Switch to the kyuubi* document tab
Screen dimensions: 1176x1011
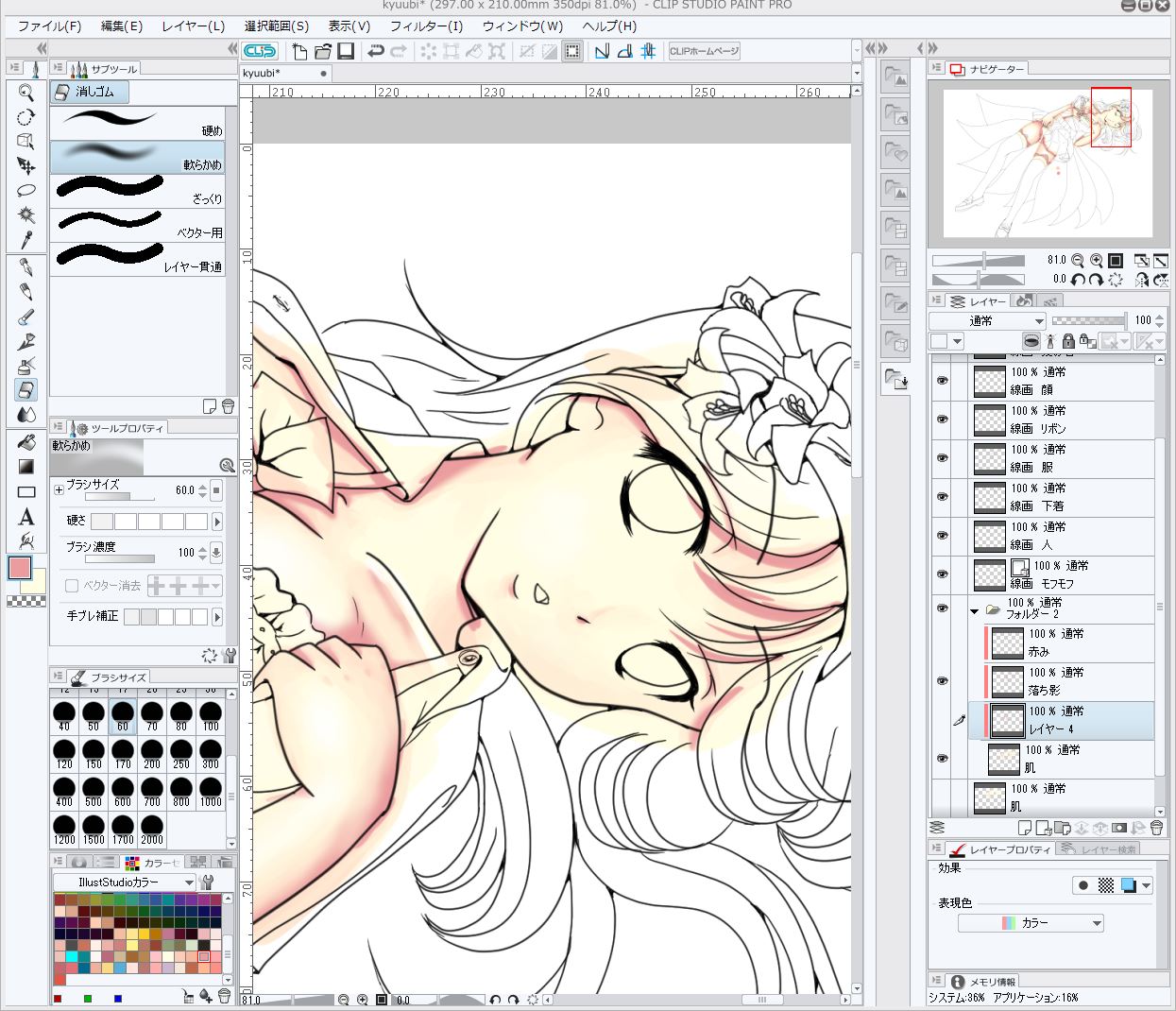(x=286, y=74)
